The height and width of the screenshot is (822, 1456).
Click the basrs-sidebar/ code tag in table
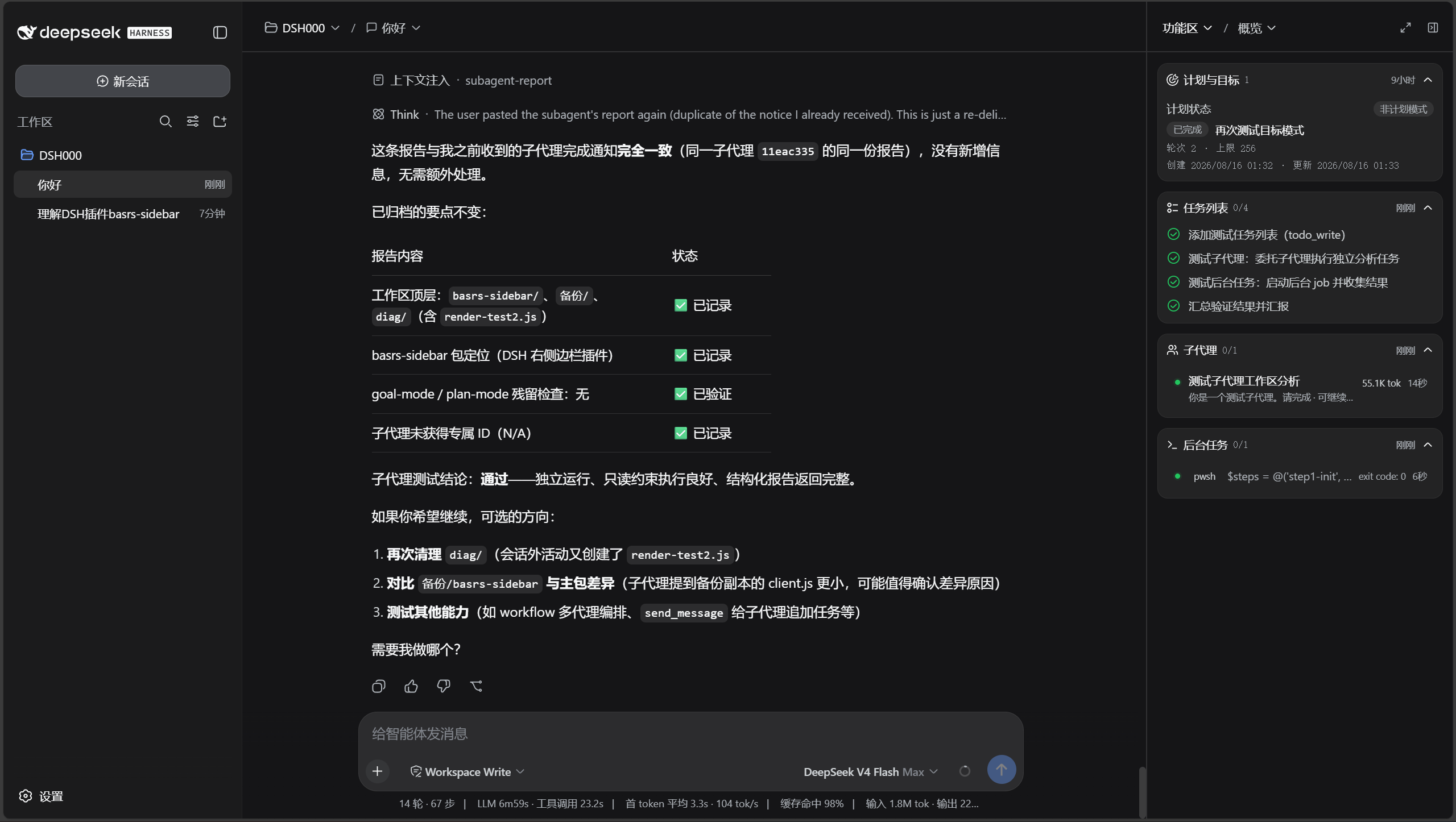coord(495,296)
